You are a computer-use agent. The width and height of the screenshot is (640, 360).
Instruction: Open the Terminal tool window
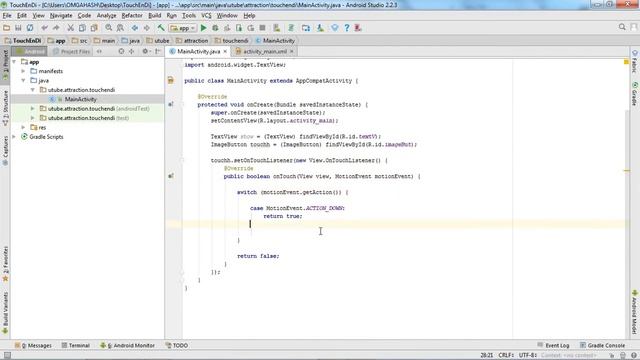(76, 345)
